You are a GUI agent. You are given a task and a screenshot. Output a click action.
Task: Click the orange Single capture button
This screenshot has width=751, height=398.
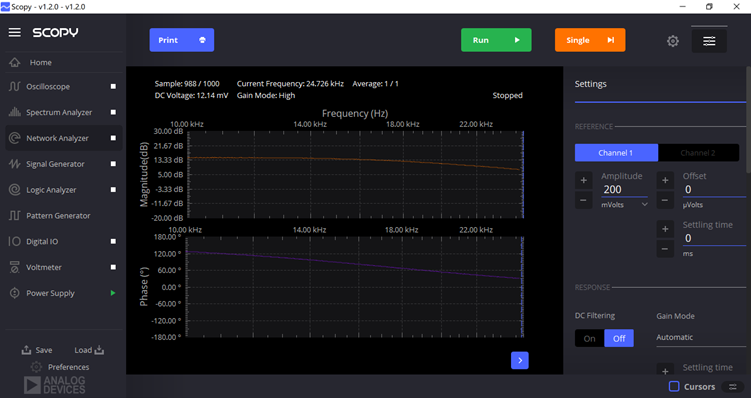(590, 40)
